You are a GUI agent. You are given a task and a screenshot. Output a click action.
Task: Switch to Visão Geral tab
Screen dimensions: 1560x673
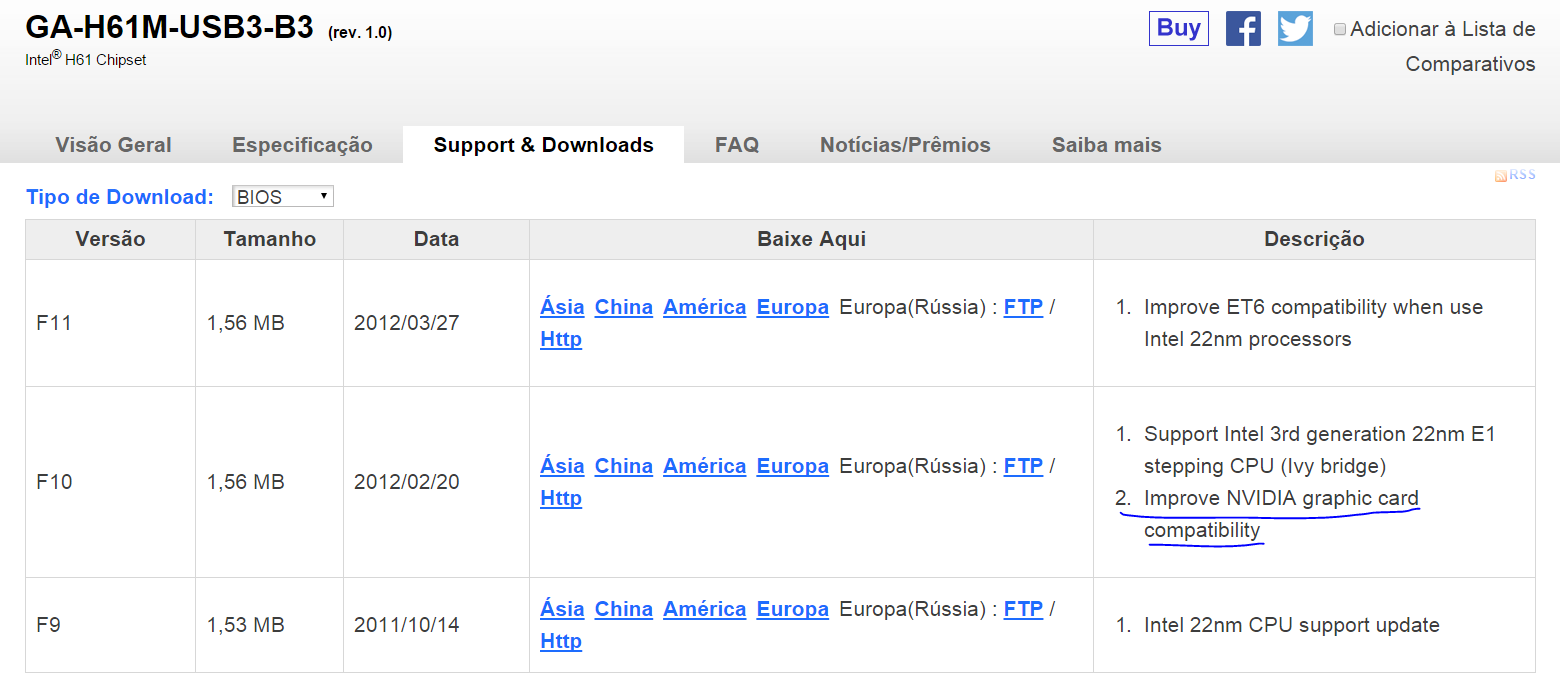click(x=114, y=145)
